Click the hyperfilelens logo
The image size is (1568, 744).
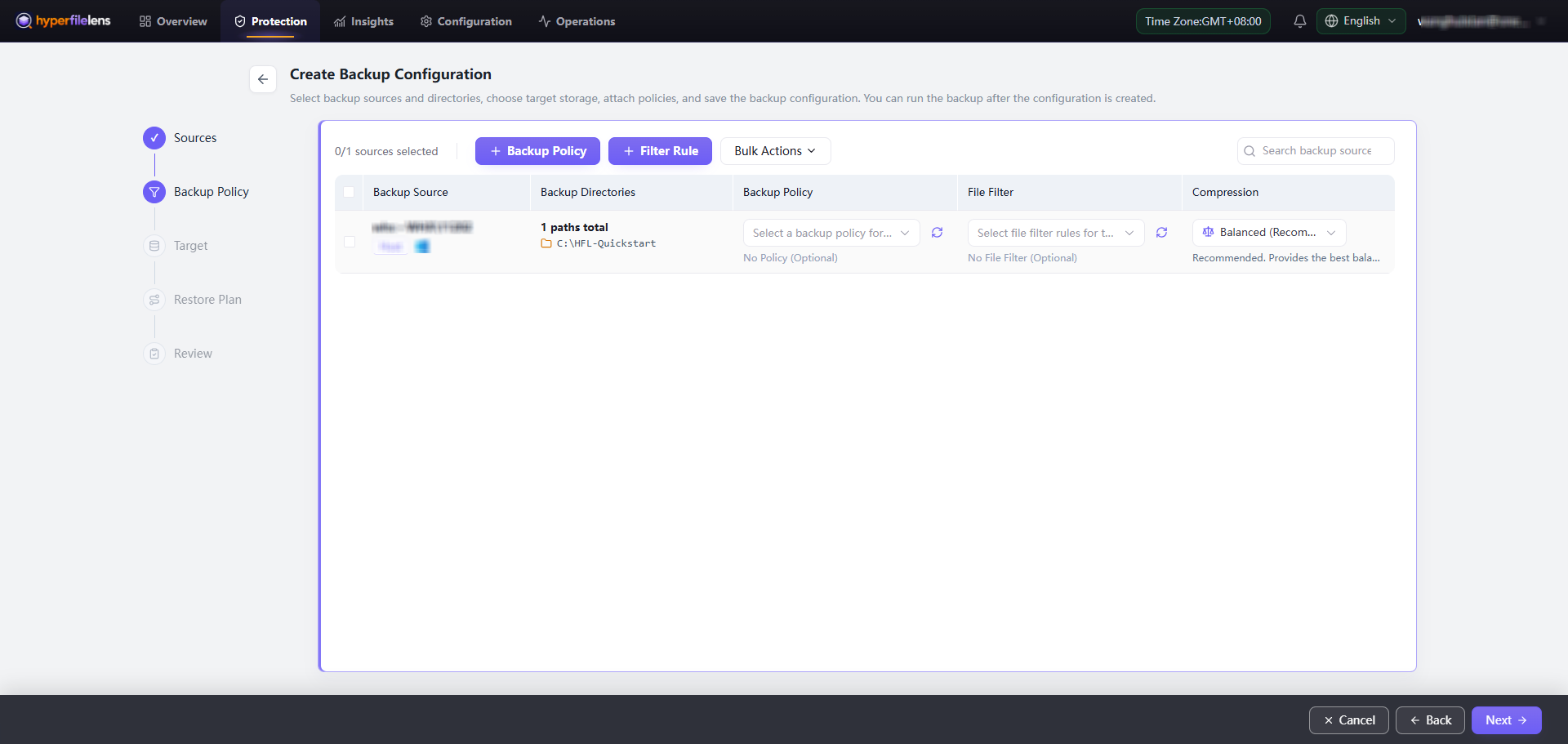tap(63, 20)
